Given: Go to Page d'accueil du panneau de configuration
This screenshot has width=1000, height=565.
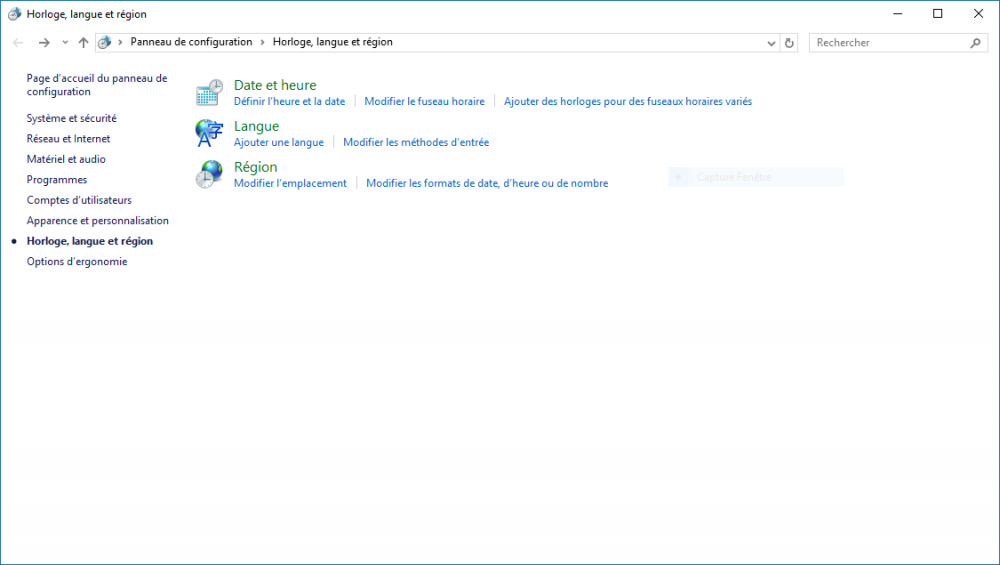Looking at the screenshot, I should 97,85.
